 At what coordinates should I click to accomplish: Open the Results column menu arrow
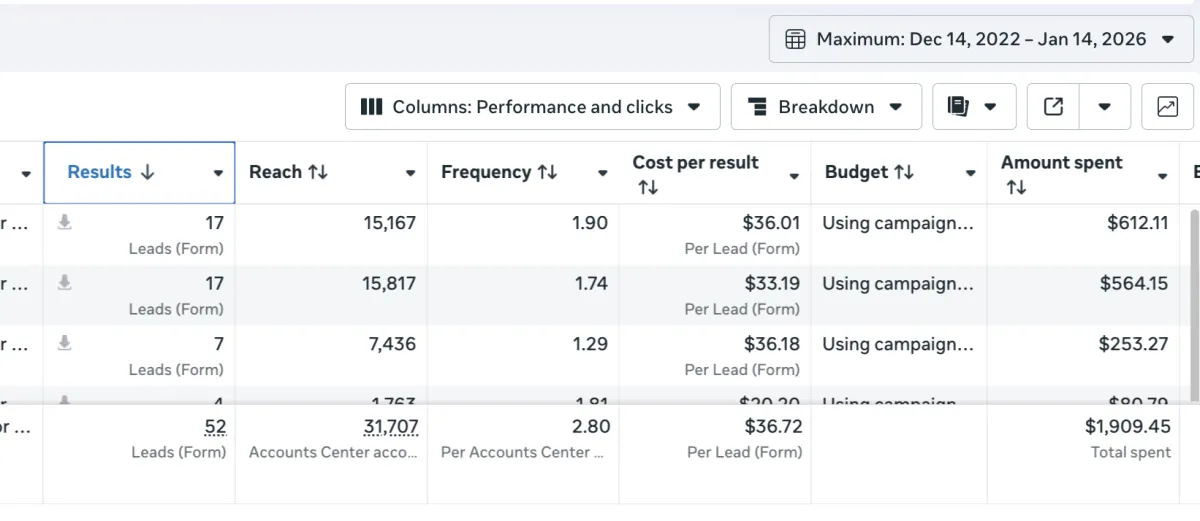218,173
